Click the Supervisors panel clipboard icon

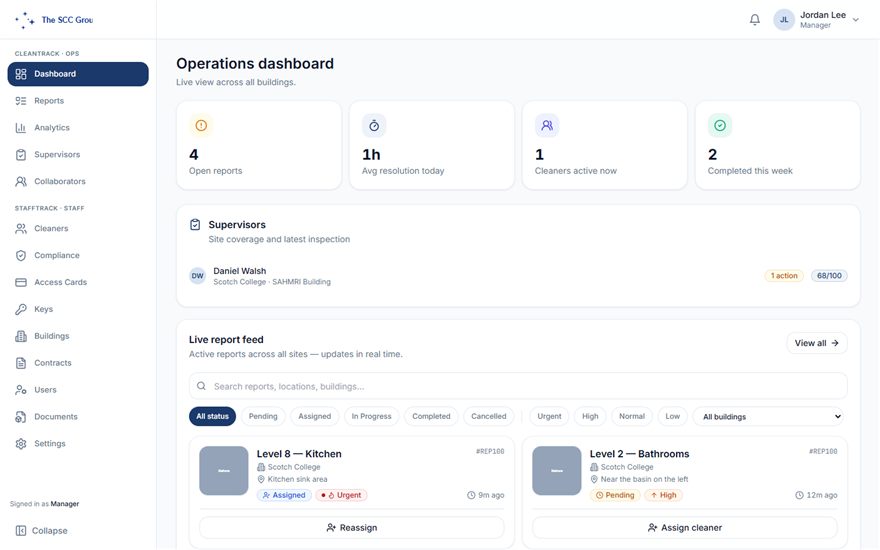[195, 225]
